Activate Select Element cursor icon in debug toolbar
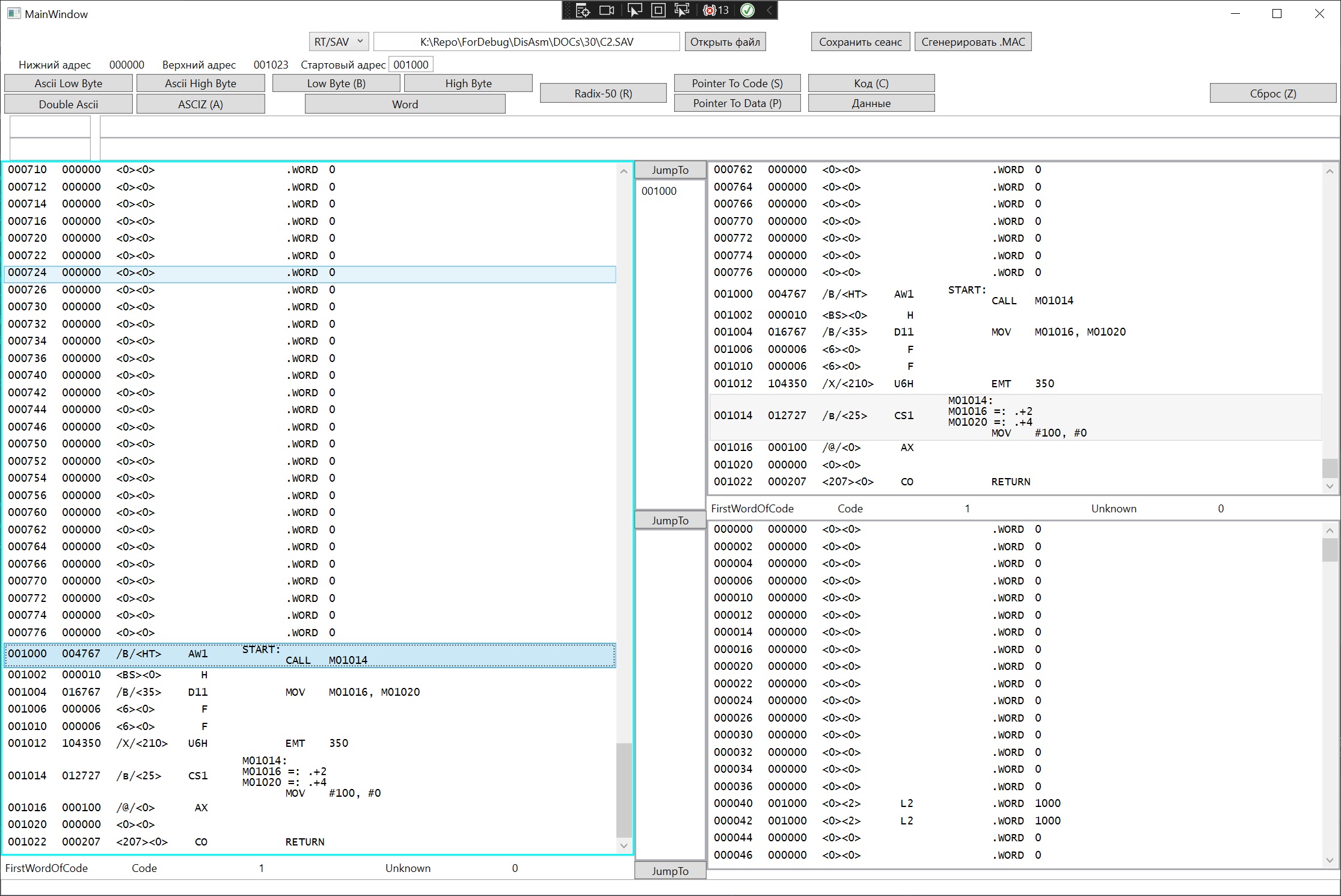 tap(634, 10)
